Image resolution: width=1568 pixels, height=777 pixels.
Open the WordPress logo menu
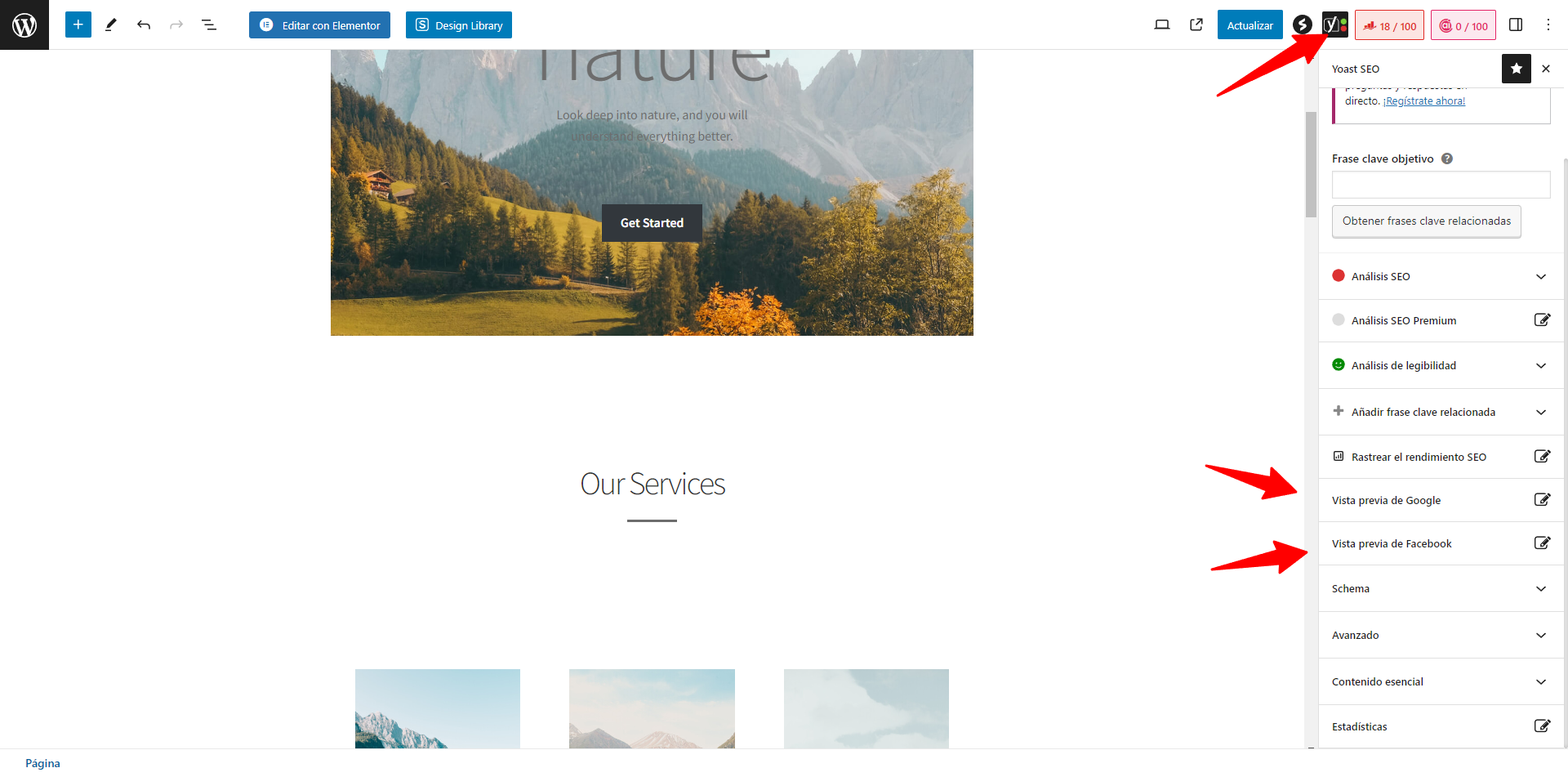(x=24, y=25)
